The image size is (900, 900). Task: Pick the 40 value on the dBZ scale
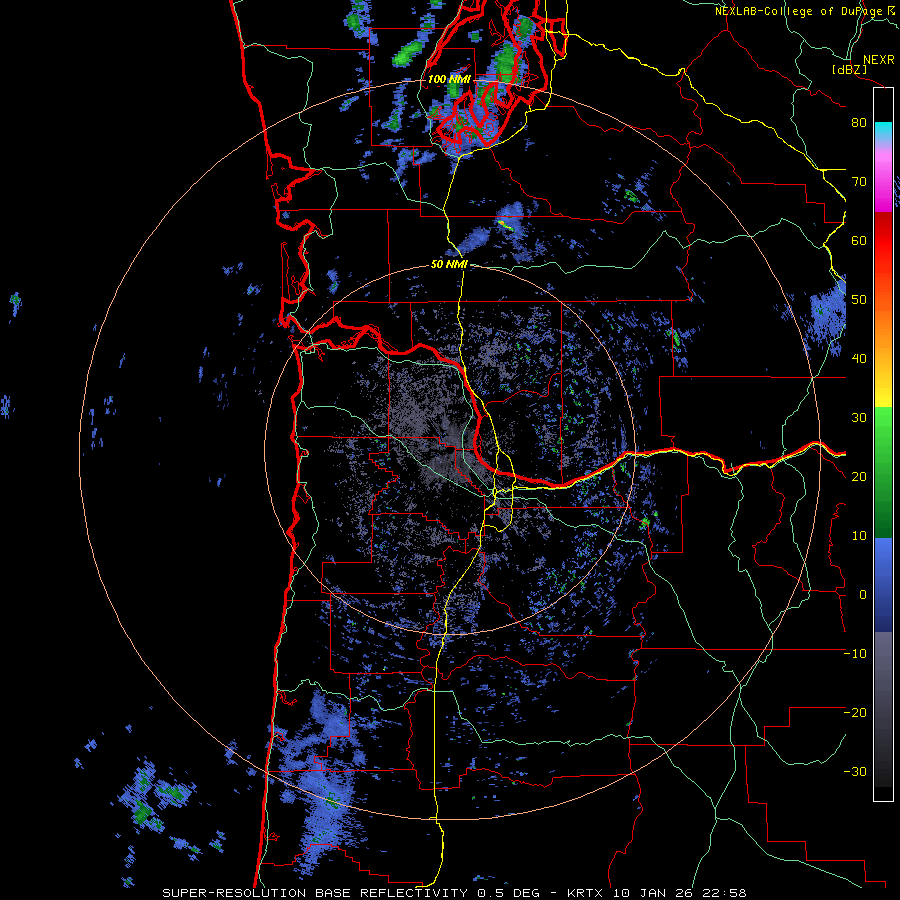point(859,359)
